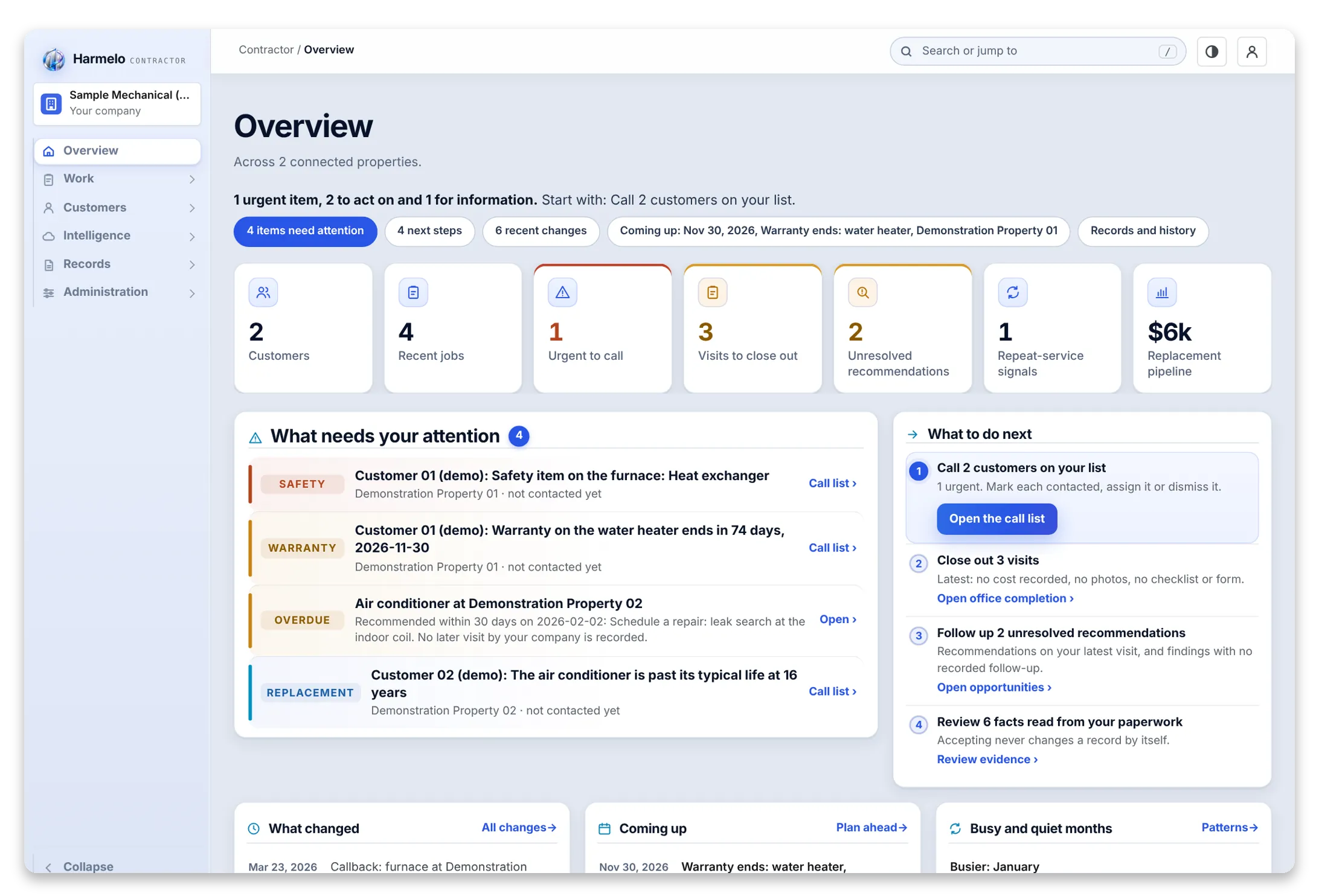
Task: Click the attention triangle icon in heading
Action: point(255,438)
